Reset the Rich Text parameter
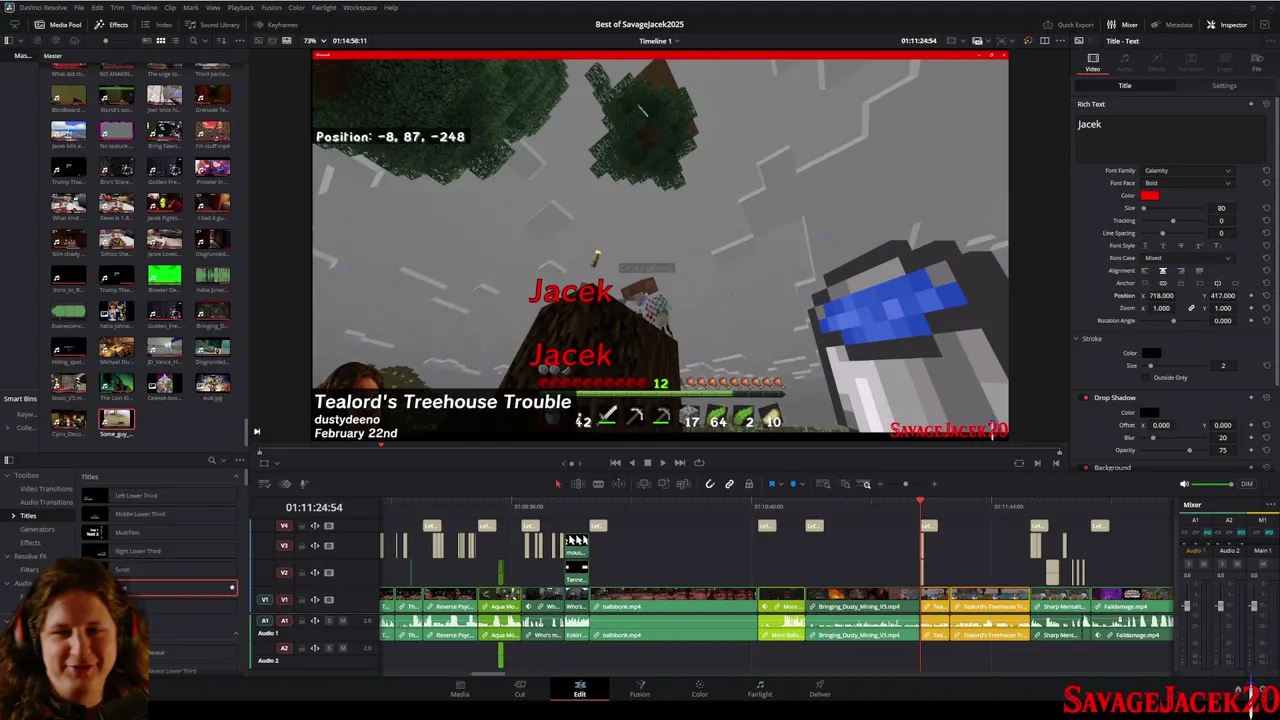Screen dimensions: 1280x720 pyautogui.click(x=1266, y=104)
